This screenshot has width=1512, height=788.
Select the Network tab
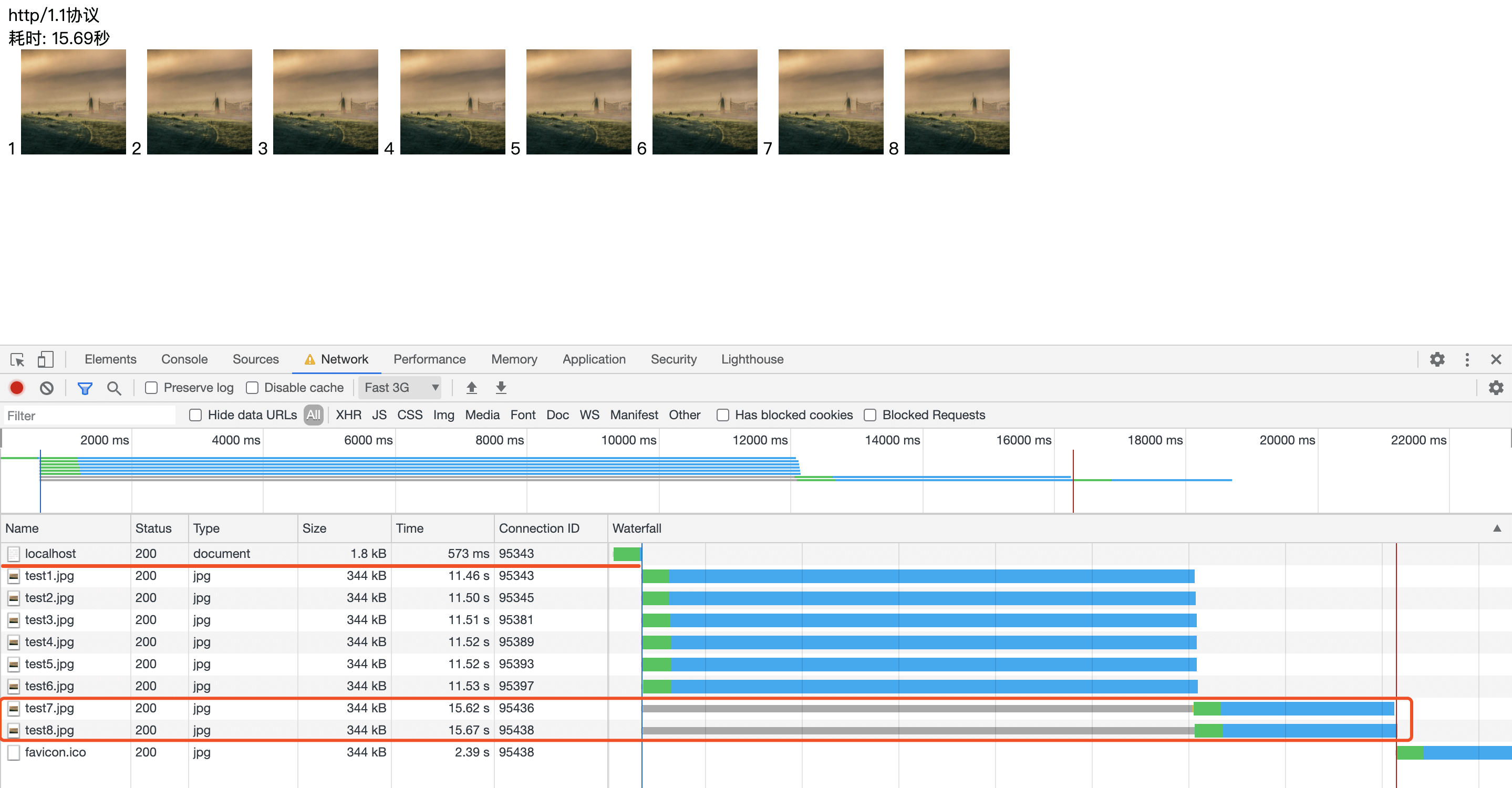(x=336, y=359)
